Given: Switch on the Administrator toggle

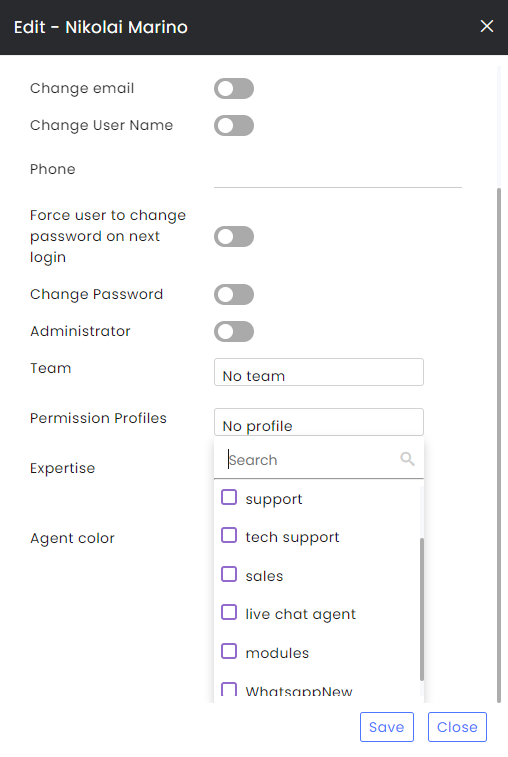Looking at the screenshot, I should point(234,332).
